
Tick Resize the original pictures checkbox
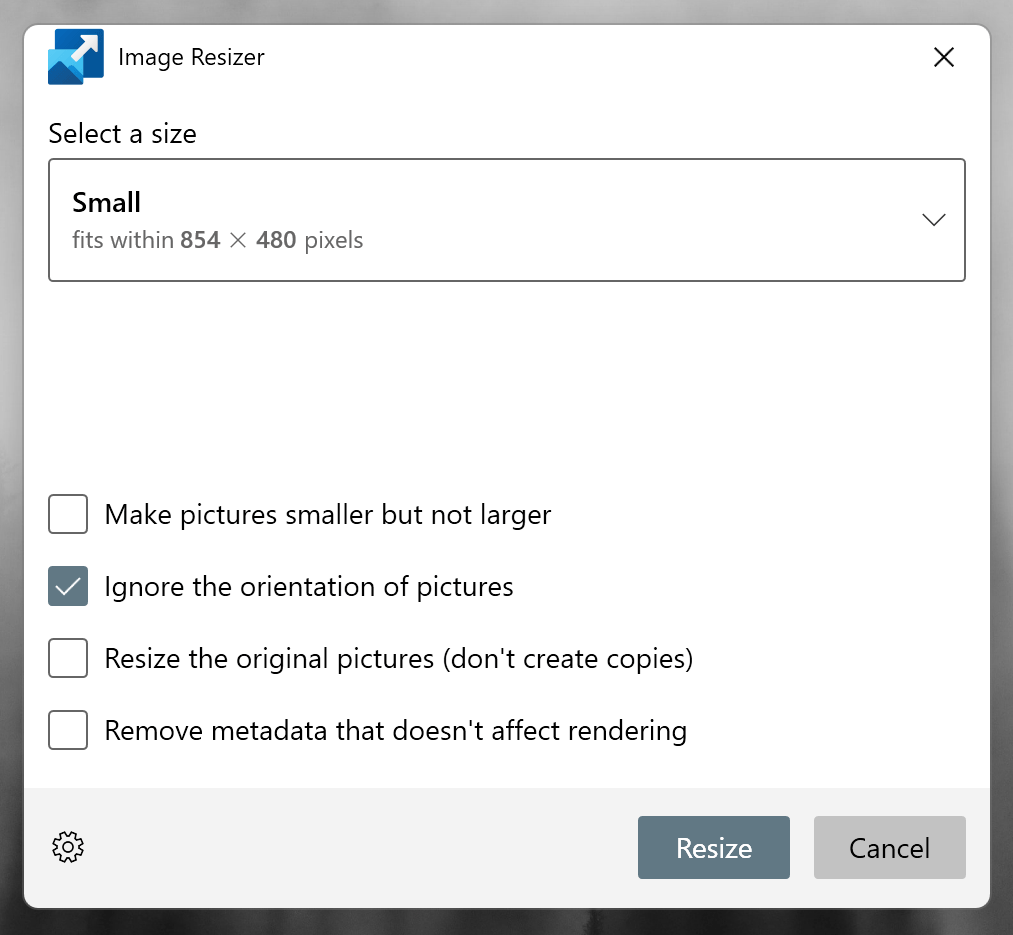point(68,658)
